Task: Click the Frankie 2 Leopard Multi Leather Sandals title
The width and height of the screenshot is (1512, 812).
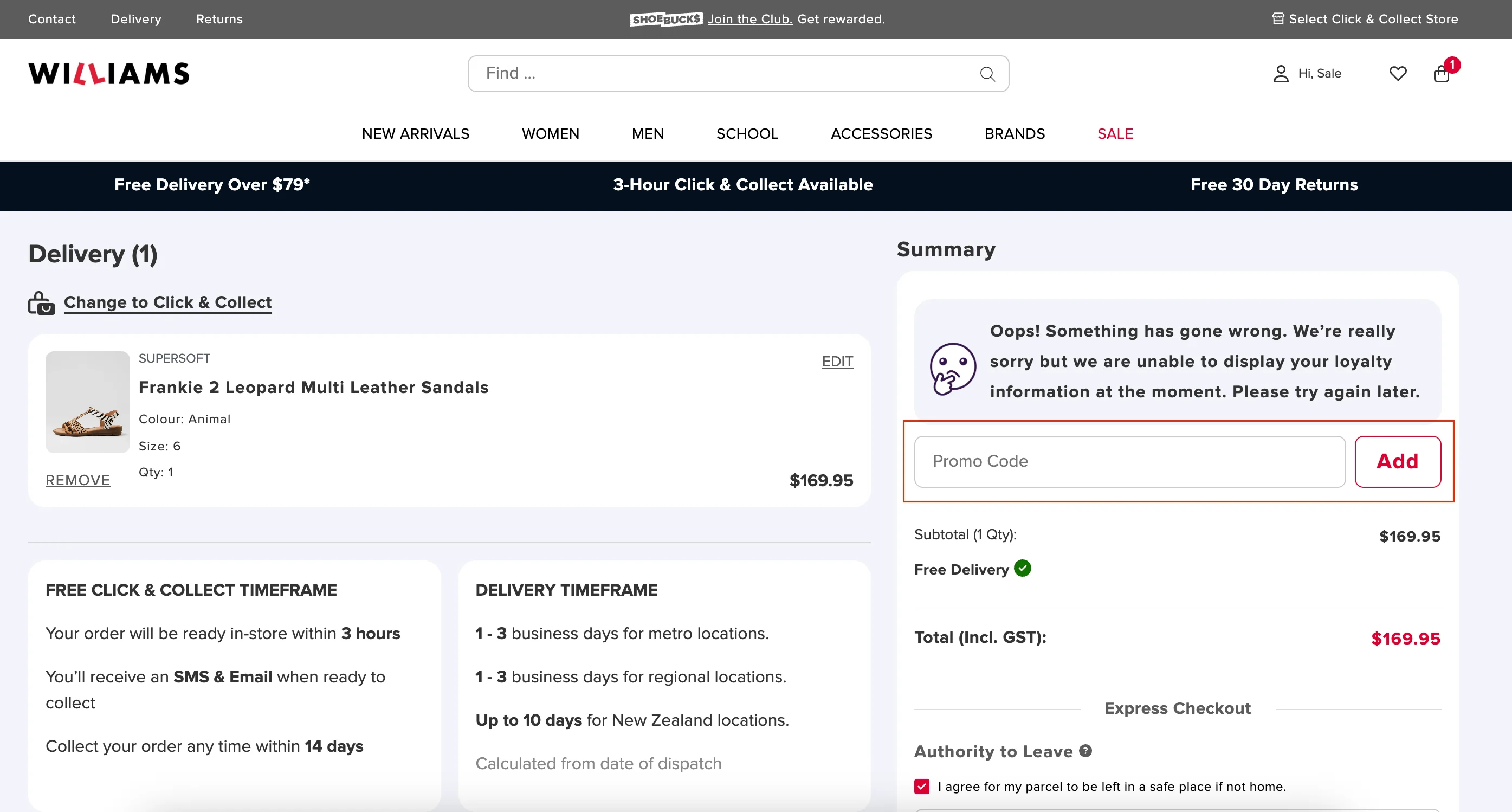Action: click(x=313, y=388)
